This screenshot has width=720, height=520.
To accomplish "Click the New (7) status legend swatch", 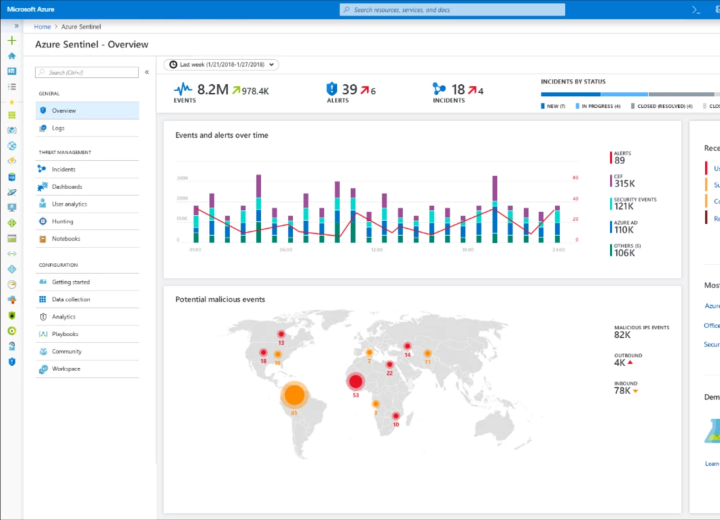I will (543, 106).
